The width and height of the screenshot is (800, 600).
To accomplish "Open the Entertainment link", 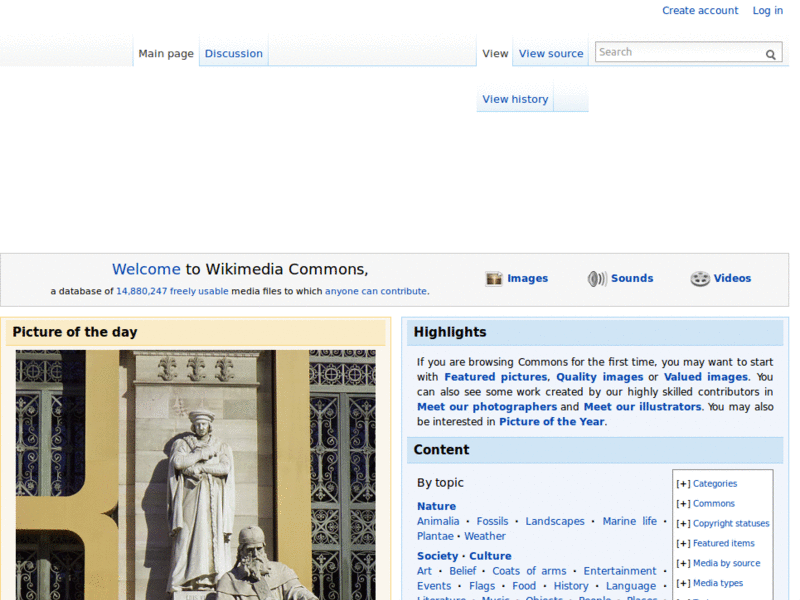I will [x=620, y=570].
